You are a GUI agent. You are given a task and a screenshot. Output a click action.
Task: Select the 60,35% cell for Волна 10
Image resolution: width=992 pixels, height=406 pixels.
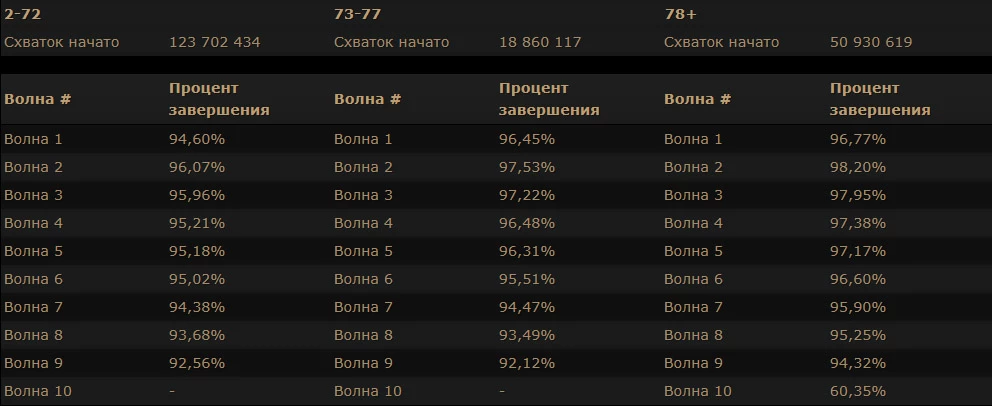(x=858, y=391)
